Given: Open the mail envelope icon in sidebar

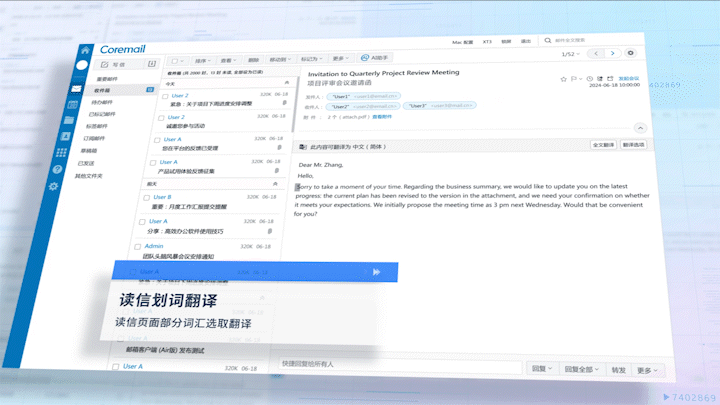Looking at the screenshot, I should point(76,90).
